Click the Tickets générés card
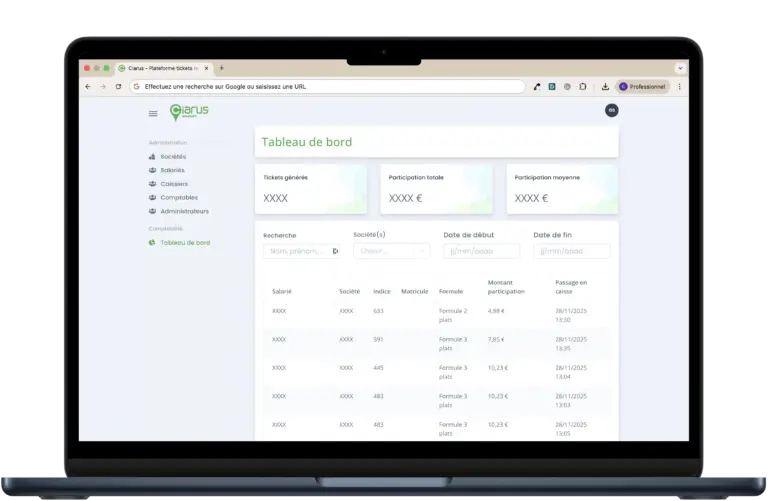This screenshot has height=501, width=768. 311,189
